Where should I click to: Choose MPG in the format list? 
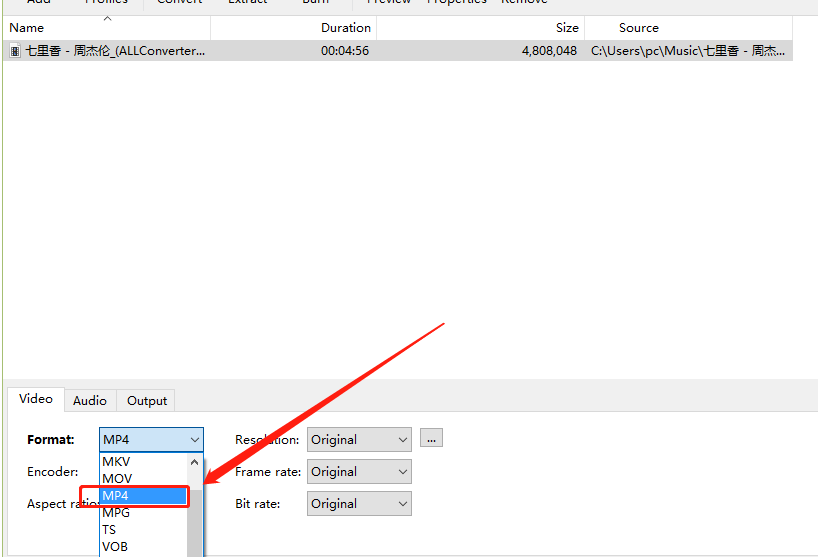click(143, 513)
